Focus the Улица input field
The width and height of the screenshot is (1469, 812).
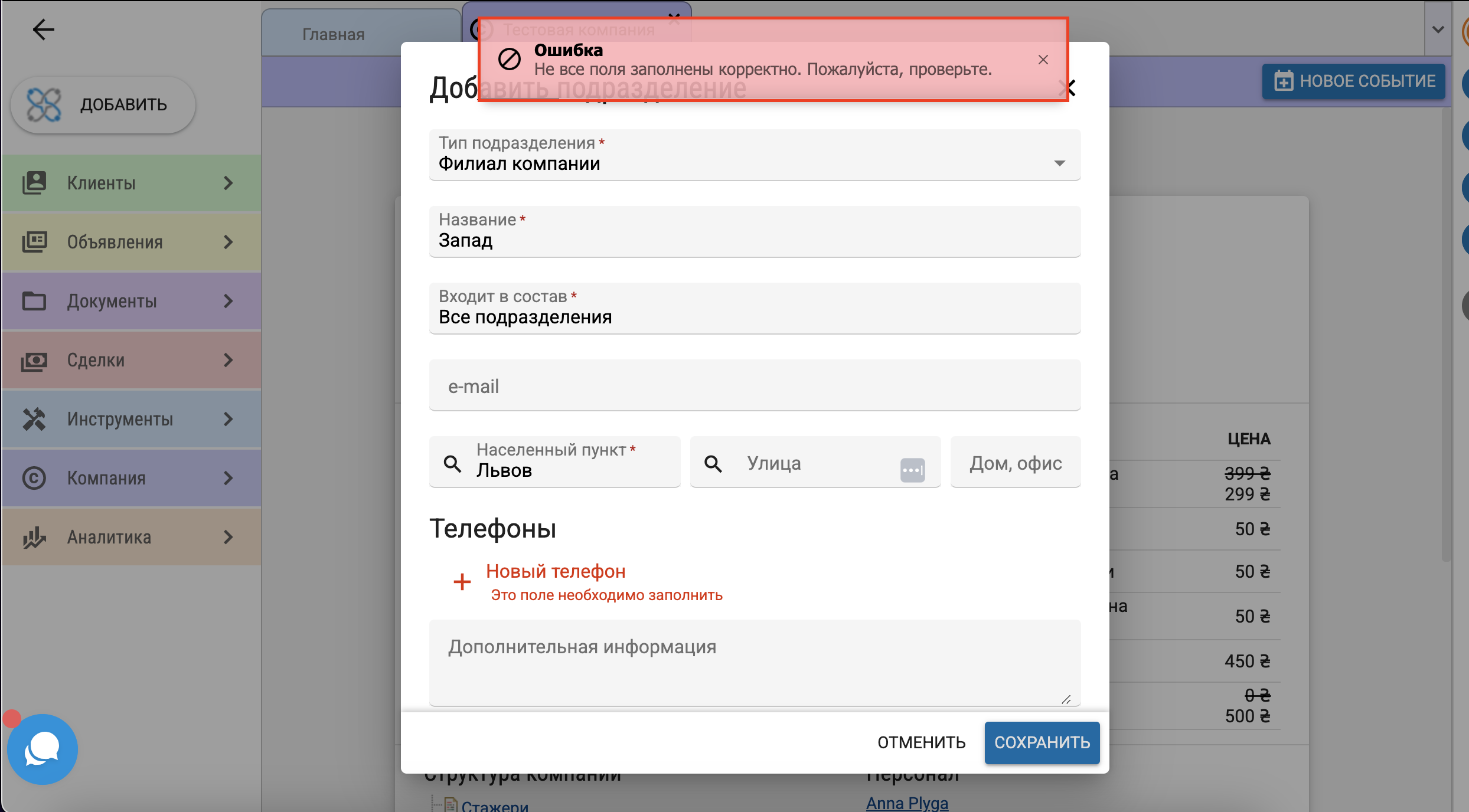coord(815,462)
